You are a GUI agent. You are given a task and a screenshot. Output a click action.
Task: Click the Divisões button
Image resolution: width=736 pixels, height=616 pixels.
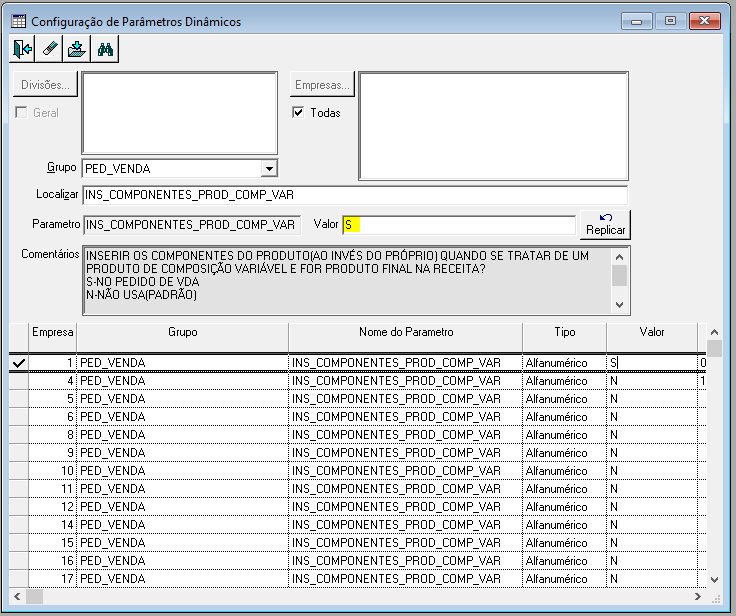(x=45, y=85)
